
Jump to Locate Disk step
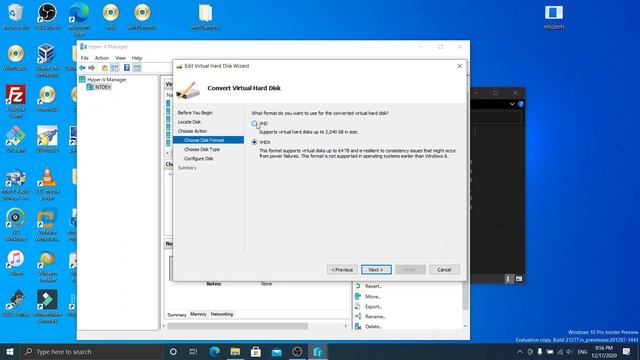pyautogui.click(x=189, y=122)
